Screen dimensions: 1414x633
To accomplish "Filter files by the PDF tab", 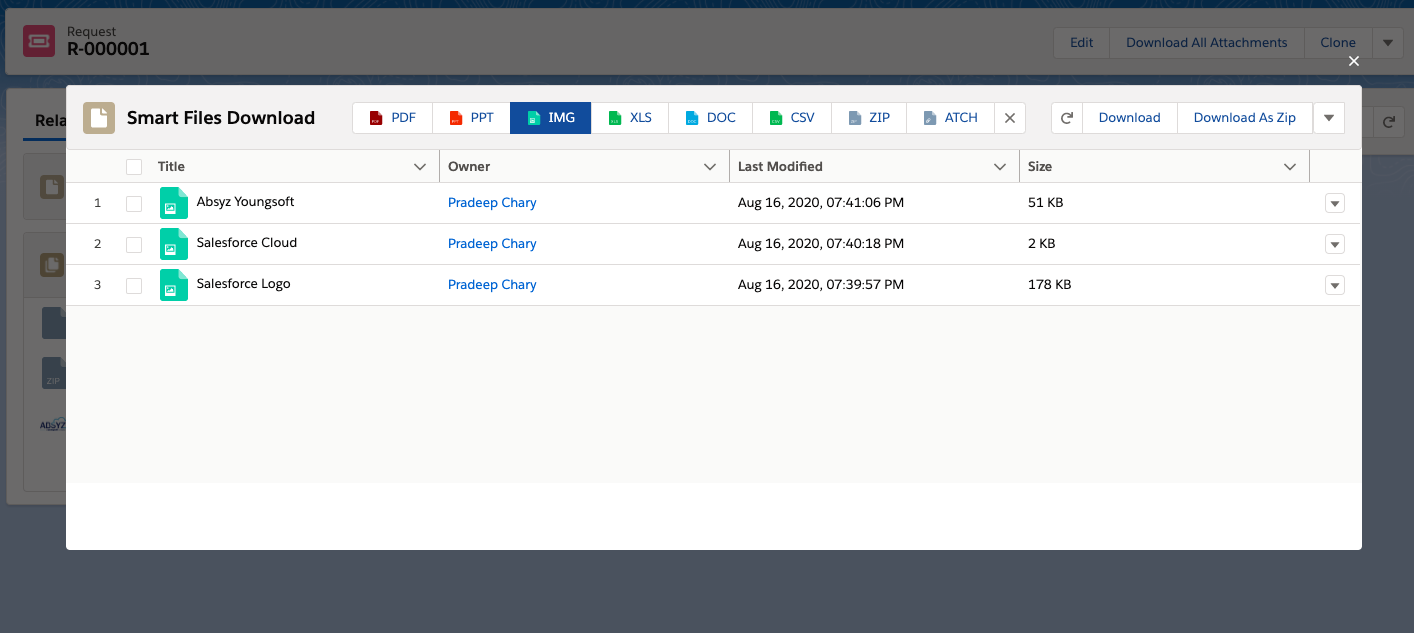I will [x=392, y=118].
